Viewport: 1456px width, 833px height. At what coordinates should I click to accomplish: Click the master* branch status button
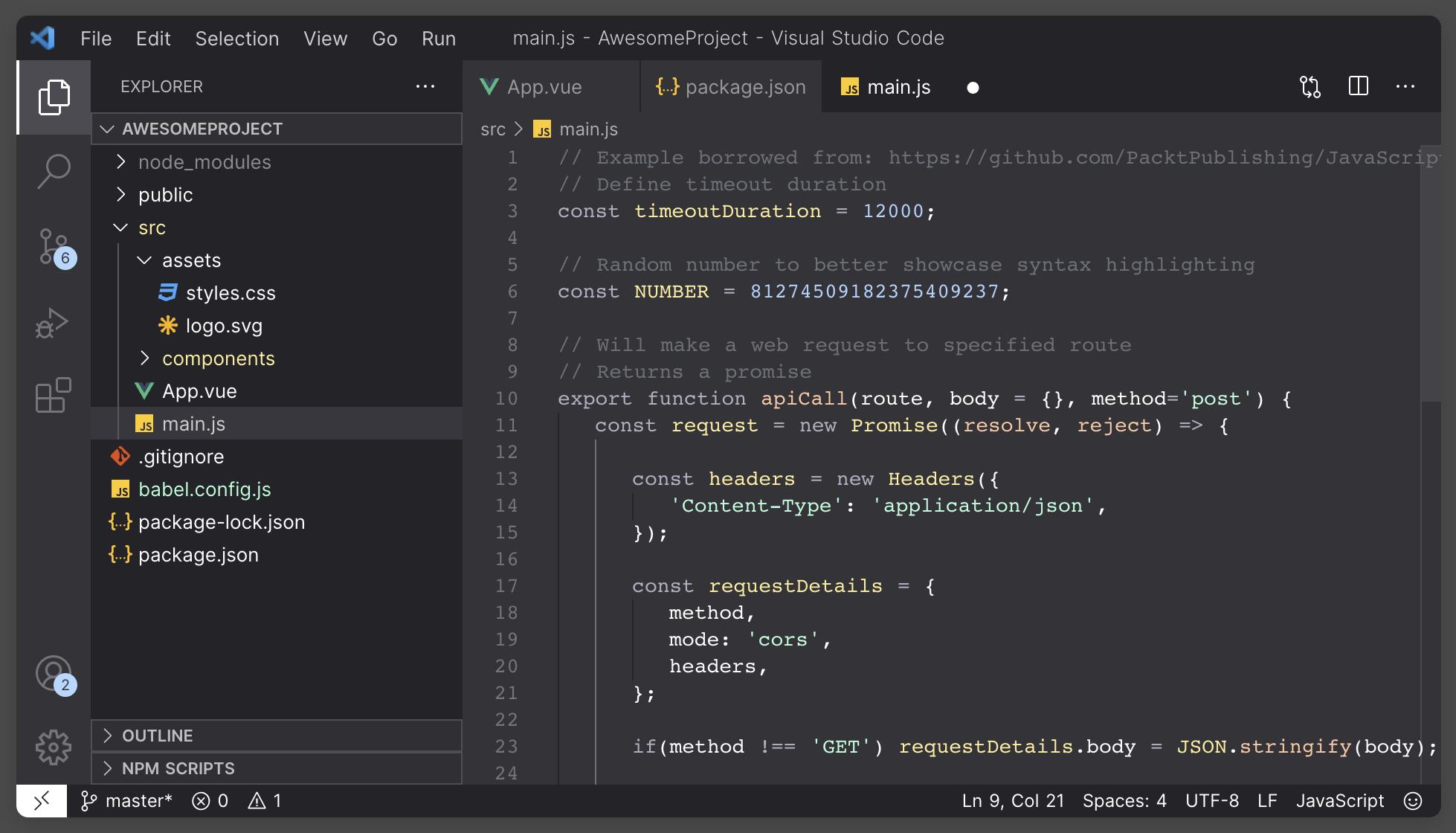point(126,801)
